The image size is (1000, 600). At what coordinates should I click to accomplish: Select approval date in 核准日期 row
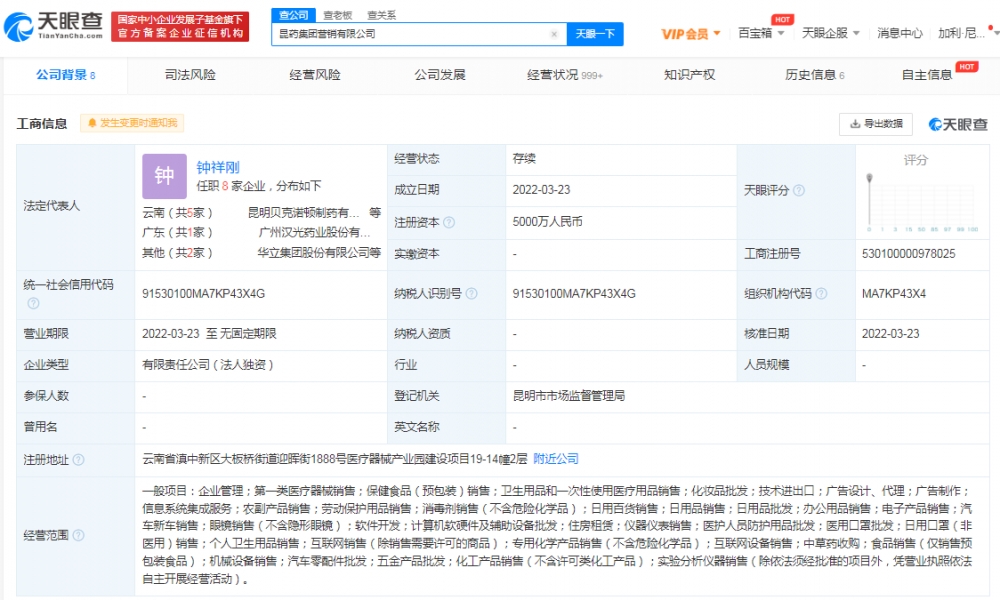pos(890,333)
